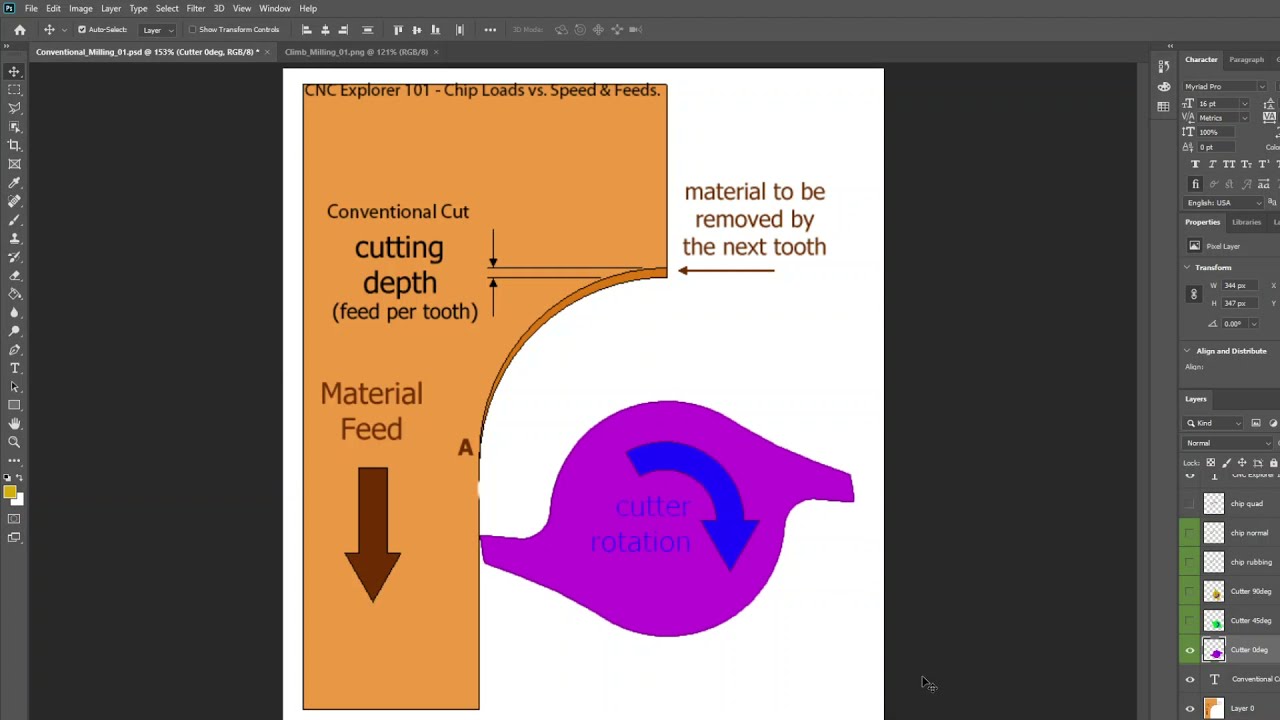This screenshot has width=1280, height=720.
Task: Select the Brush tool
Action: click(14, 220)
